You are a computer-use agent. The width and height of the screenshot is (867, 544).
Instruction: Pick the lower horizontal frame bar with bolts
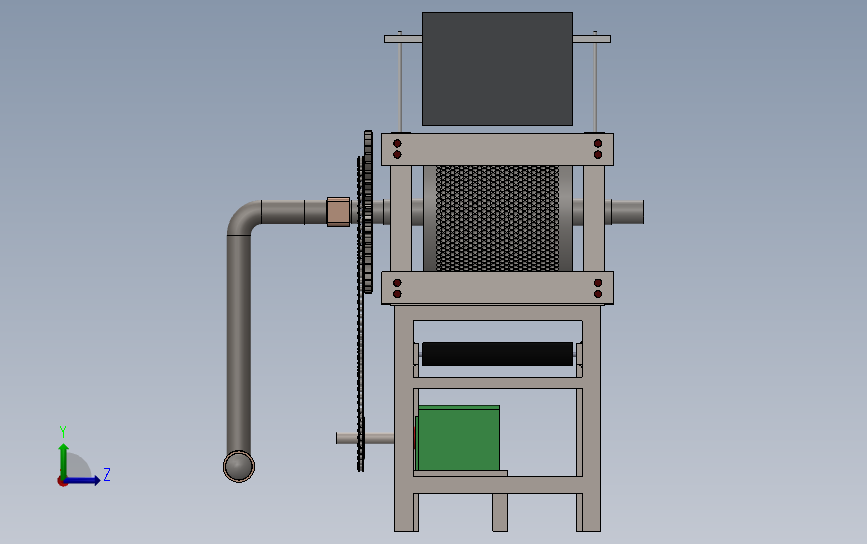click(x=497, y=287)
